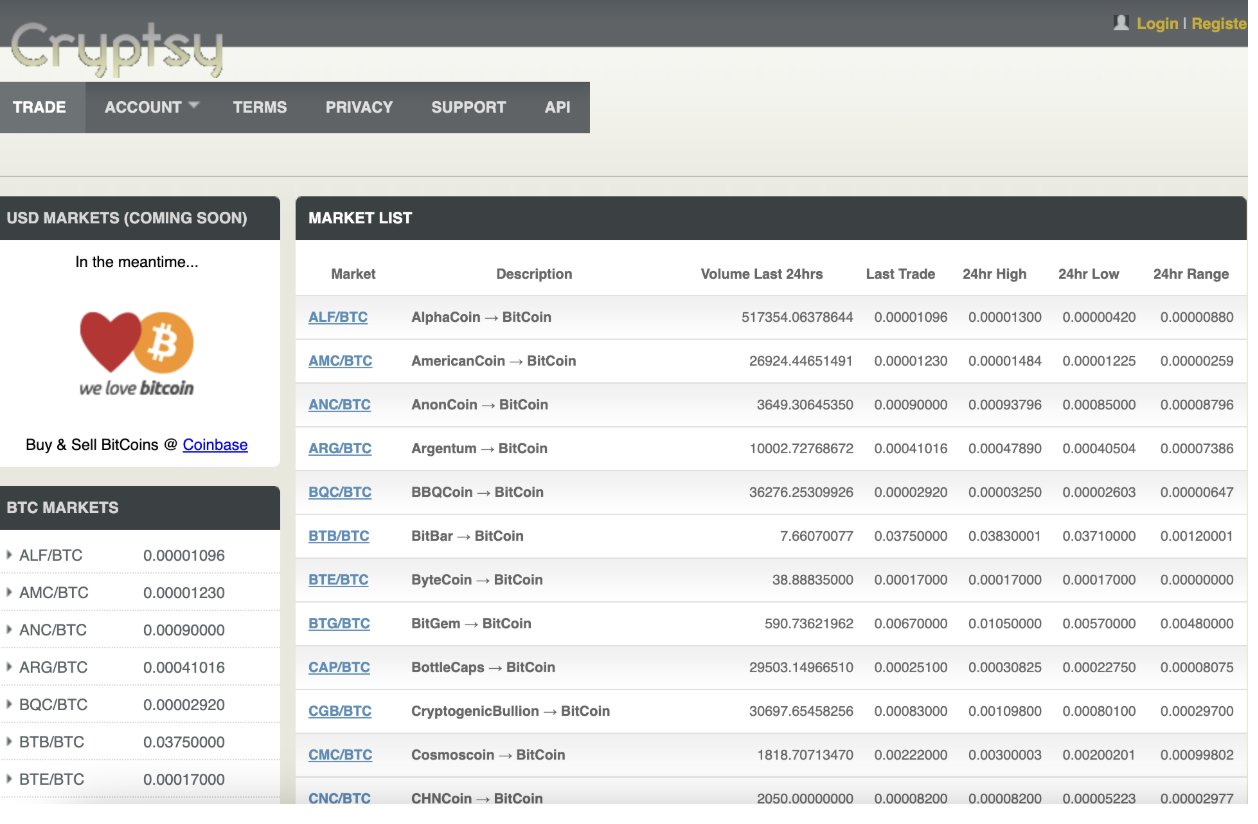Click the Register link
This screenshot has width=1258, height=824.
click(x=1219, y=23)
